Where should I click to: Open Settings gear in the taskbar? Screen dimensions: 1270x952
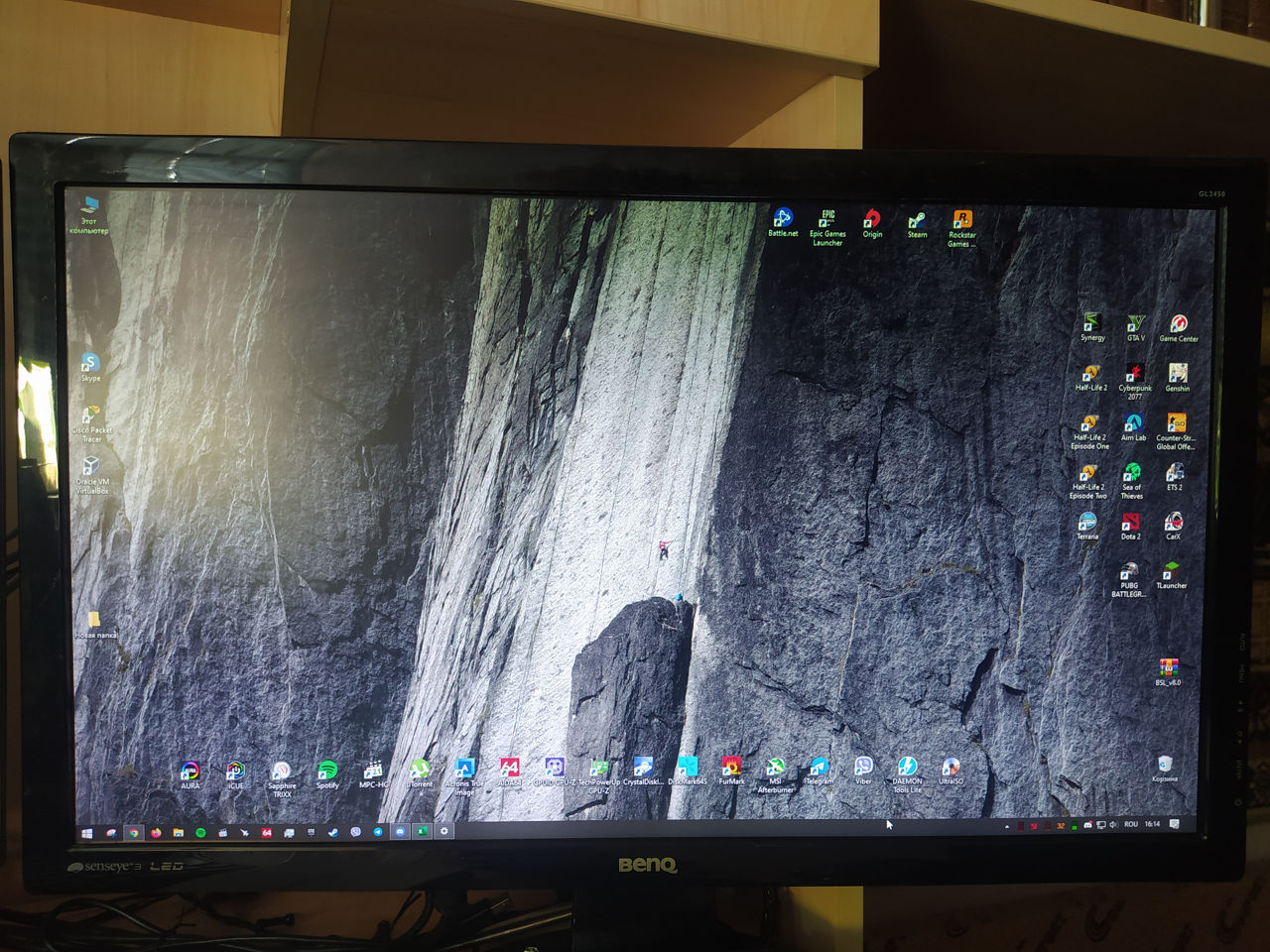[444, 831]
